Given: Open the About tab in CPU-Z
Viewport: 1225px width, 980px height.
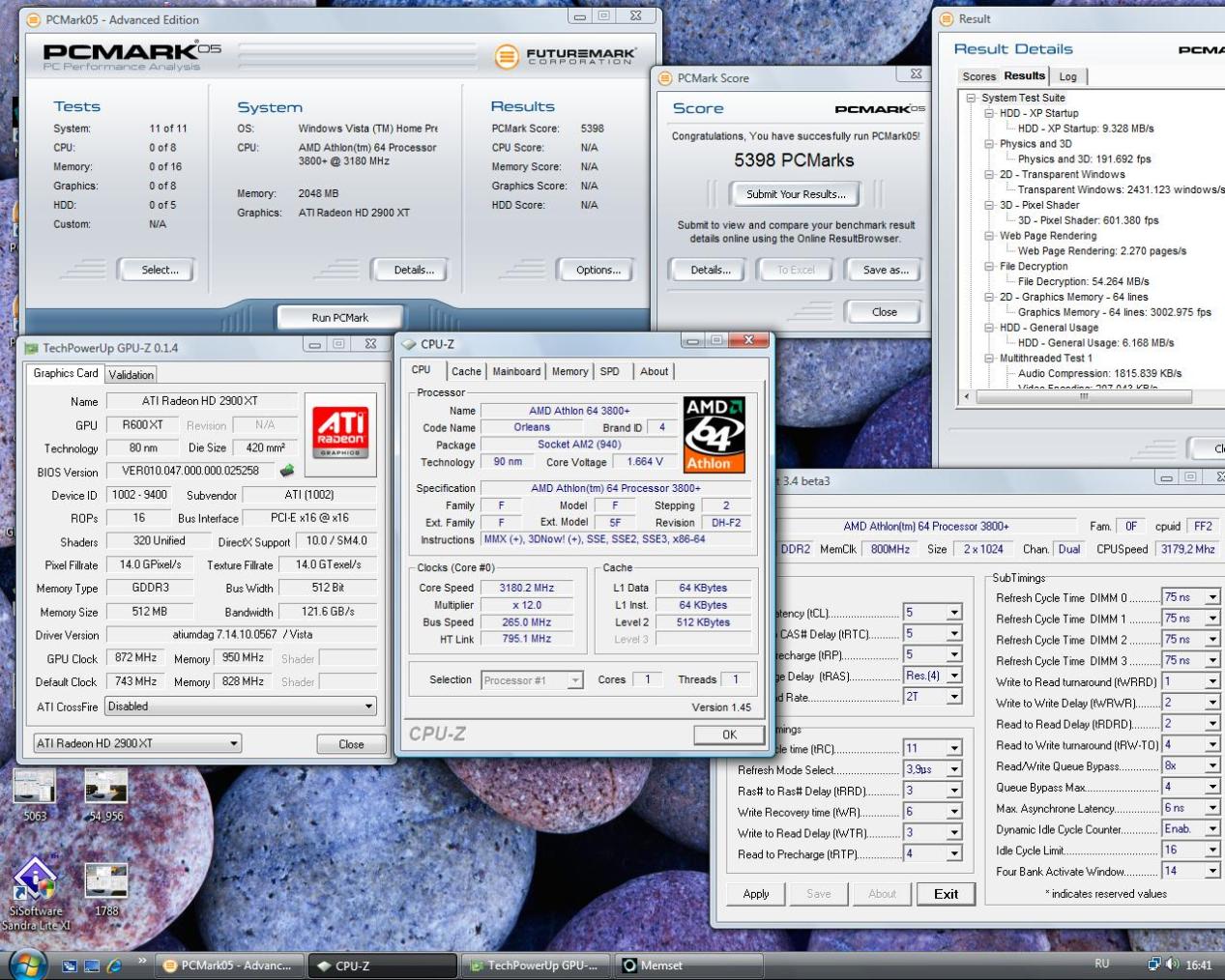Looking at the screenshot, I should (x=655, y=371).
